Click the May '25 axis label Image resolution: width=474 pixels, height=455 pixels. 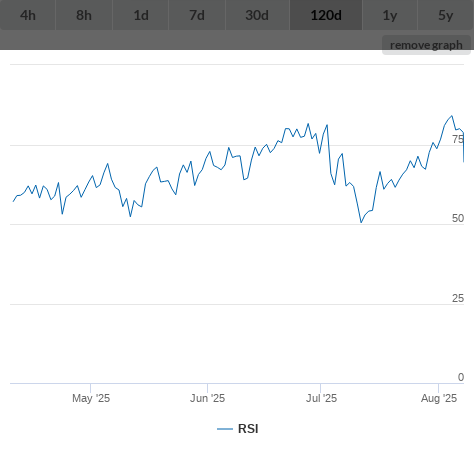tap(91, 398)
